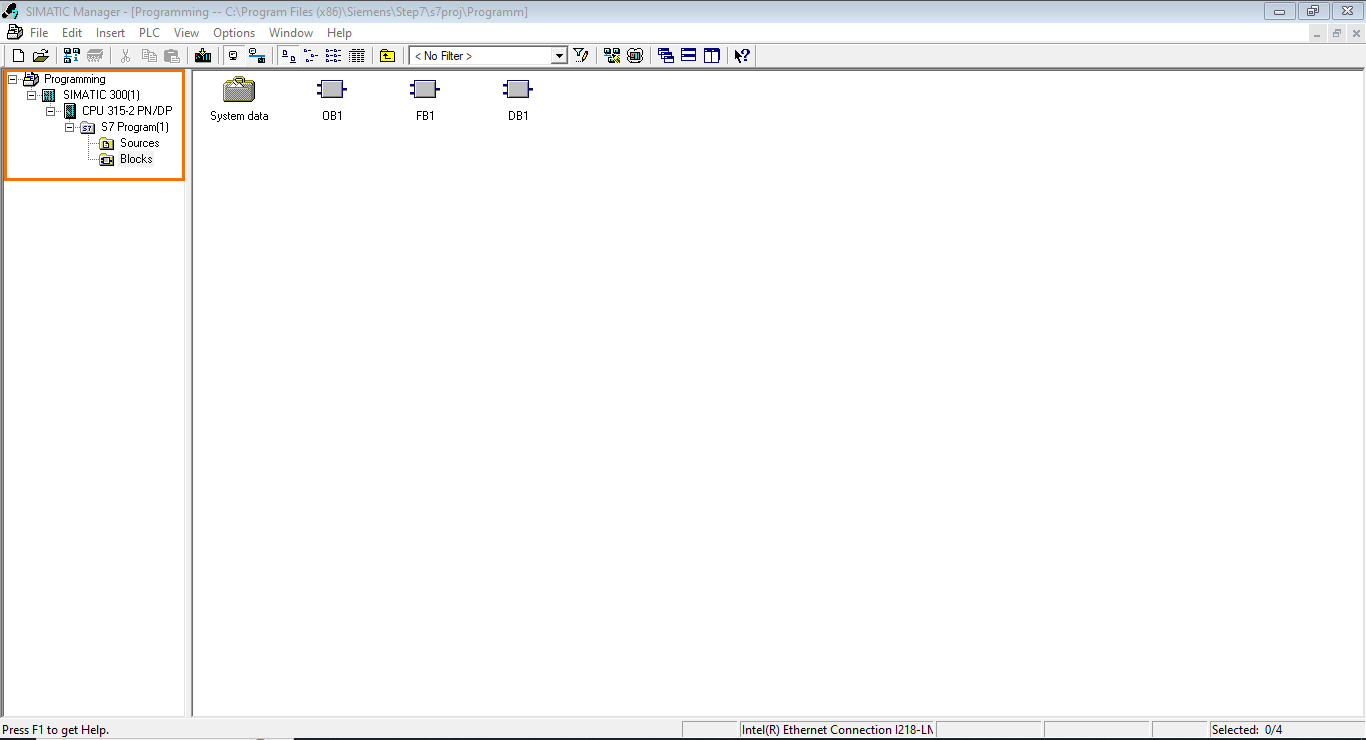Click 'Selected: 0/4' status bar field
The width and height of the screenshot is (1366, 740).
coord(1286,730)
